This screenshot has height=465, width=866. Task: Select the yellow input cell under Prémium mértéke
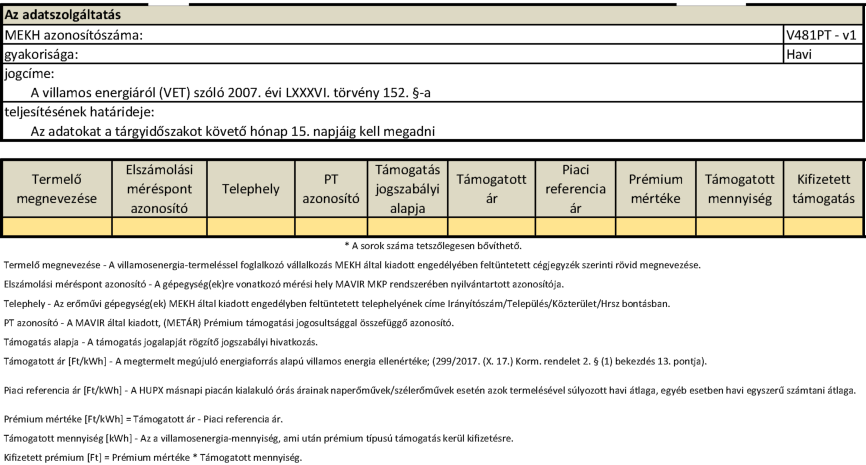pos(656,226)
